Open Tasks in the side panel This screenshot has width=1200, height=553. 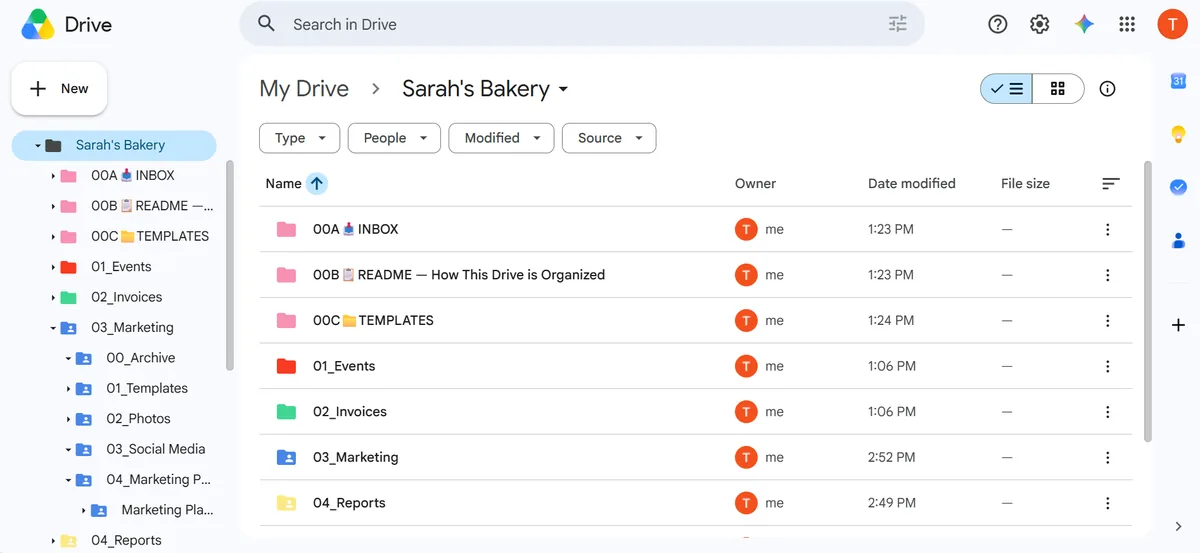point(1178,187)
